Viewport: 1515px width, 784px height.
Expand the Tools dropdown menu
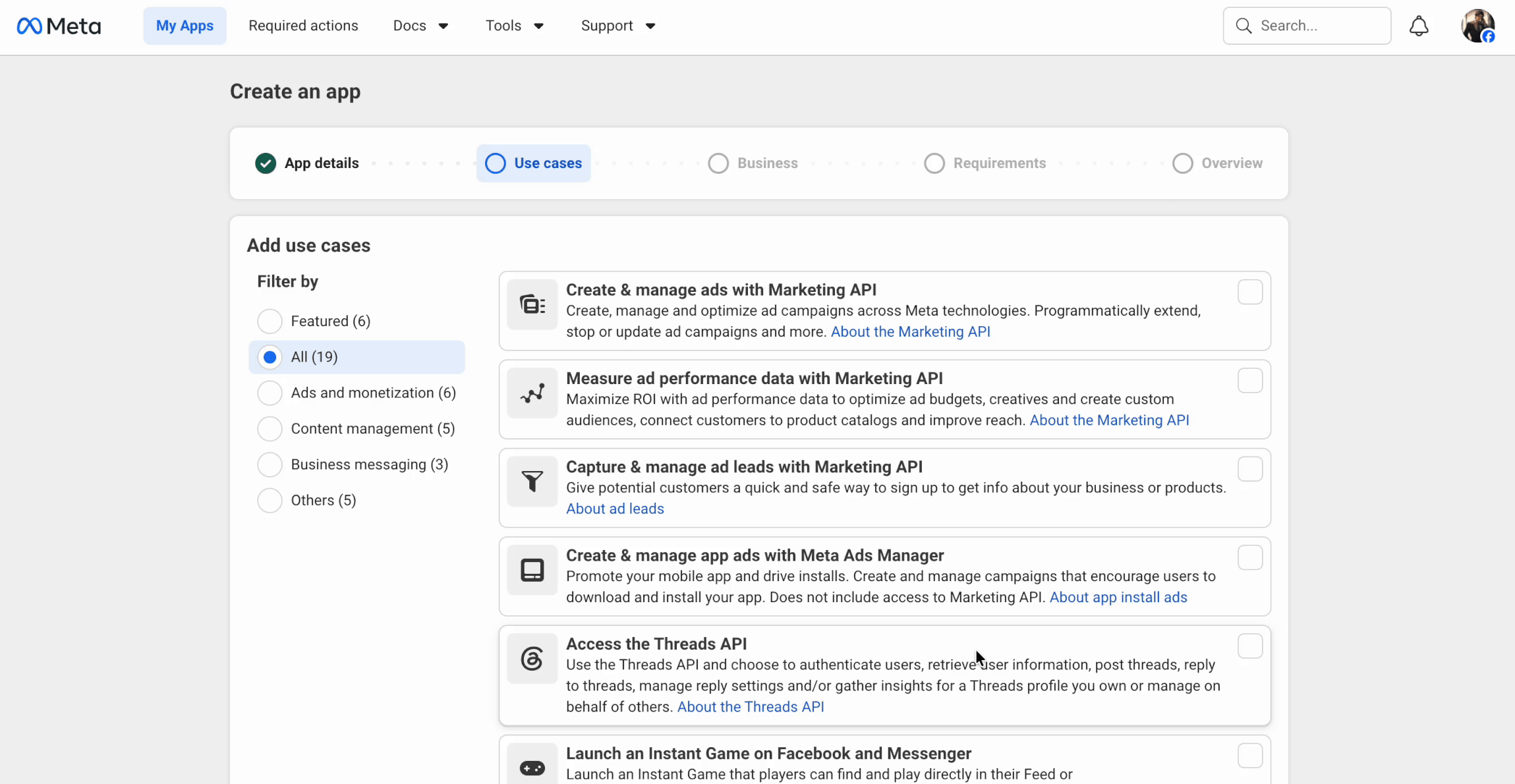(515, 26)
